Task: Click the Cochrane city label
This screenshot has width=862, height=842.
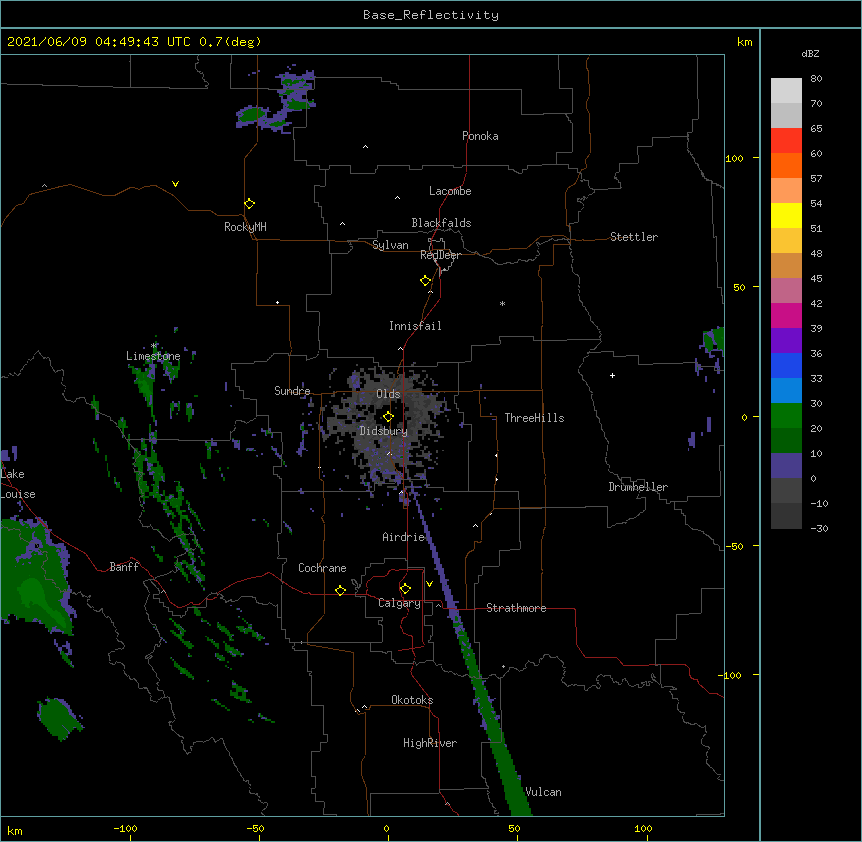Action: 322,568
